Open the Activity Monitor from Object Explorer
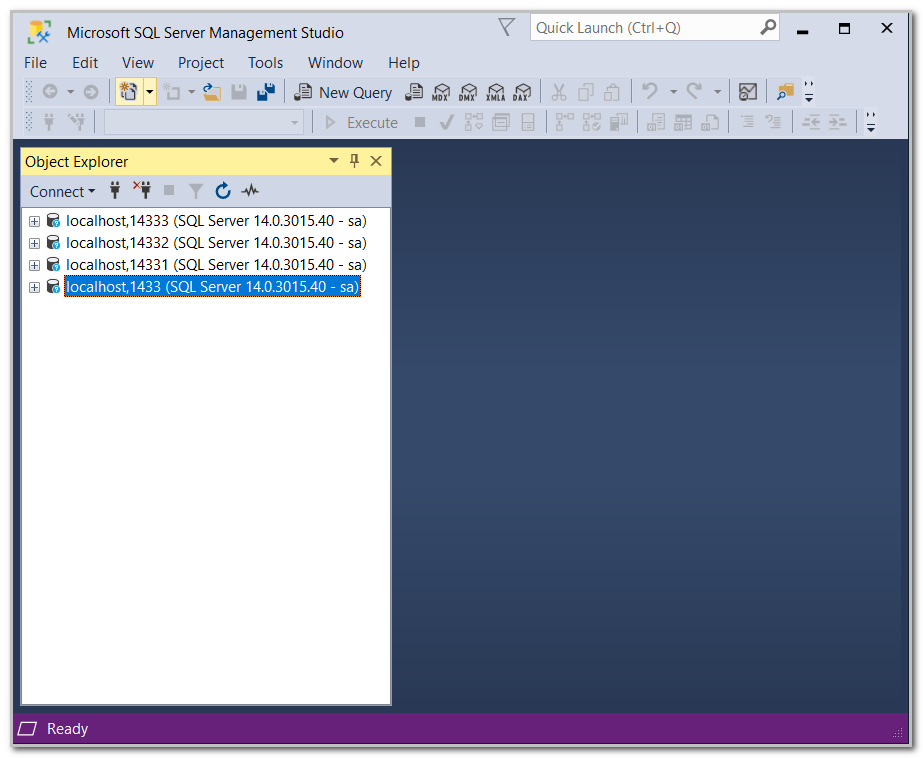Screen dimensions: 923x758 (249, 190)
